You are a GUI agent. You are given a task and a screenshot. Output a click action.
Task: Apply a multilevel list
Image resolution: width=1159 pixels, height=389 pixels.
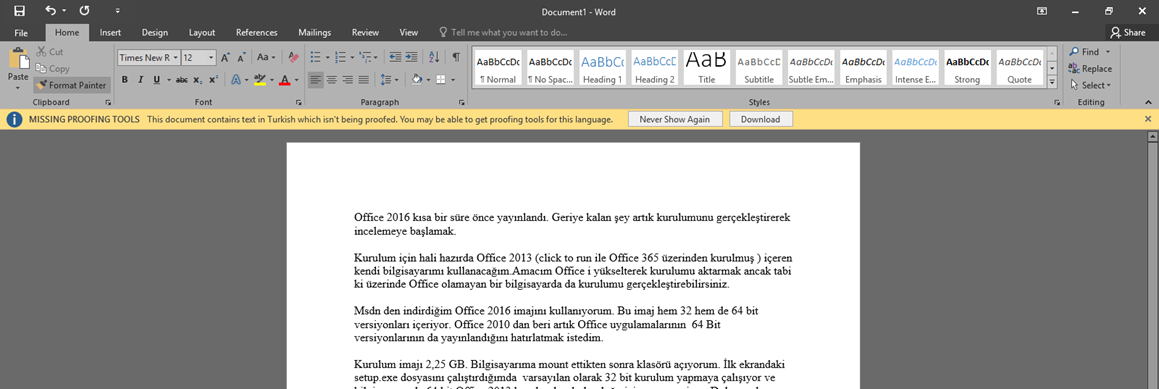click(365, 57)
